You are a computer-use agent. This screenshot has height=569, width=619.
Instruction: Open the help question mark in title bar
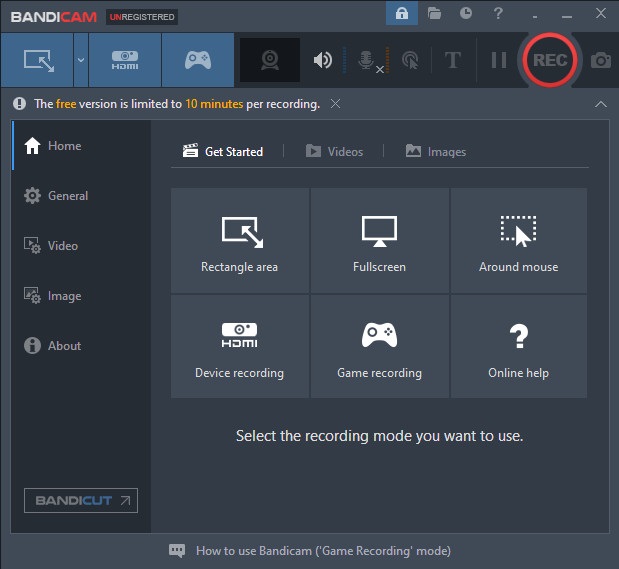[498, 13]
